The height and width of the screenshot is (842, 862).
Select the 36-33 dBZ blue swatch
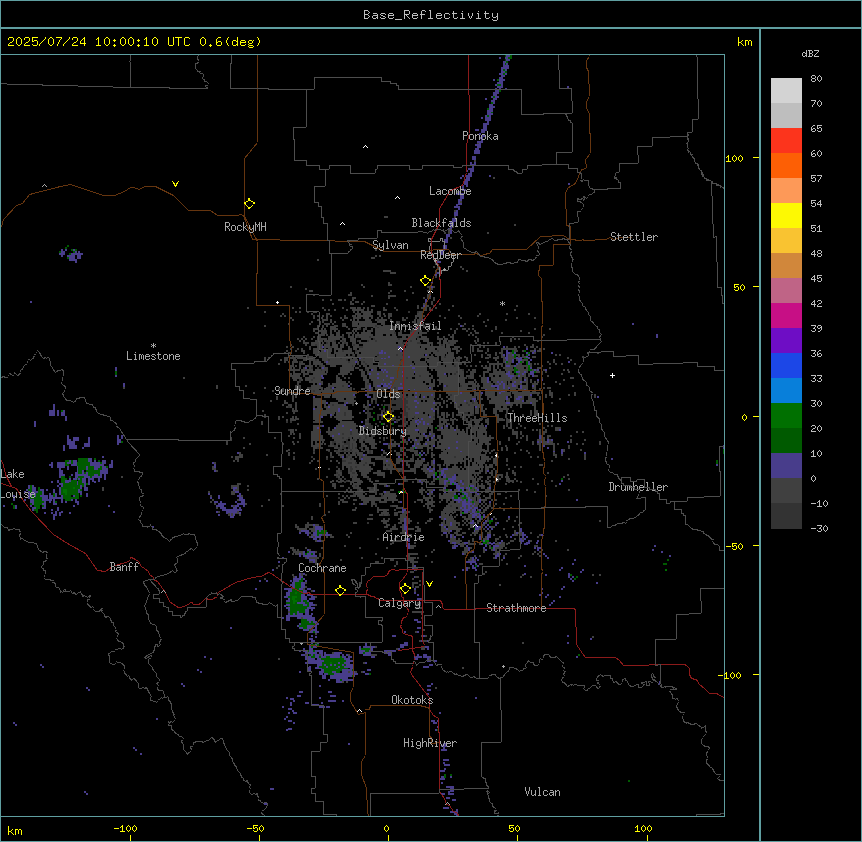pyautogui.click(x=786, y=365)
